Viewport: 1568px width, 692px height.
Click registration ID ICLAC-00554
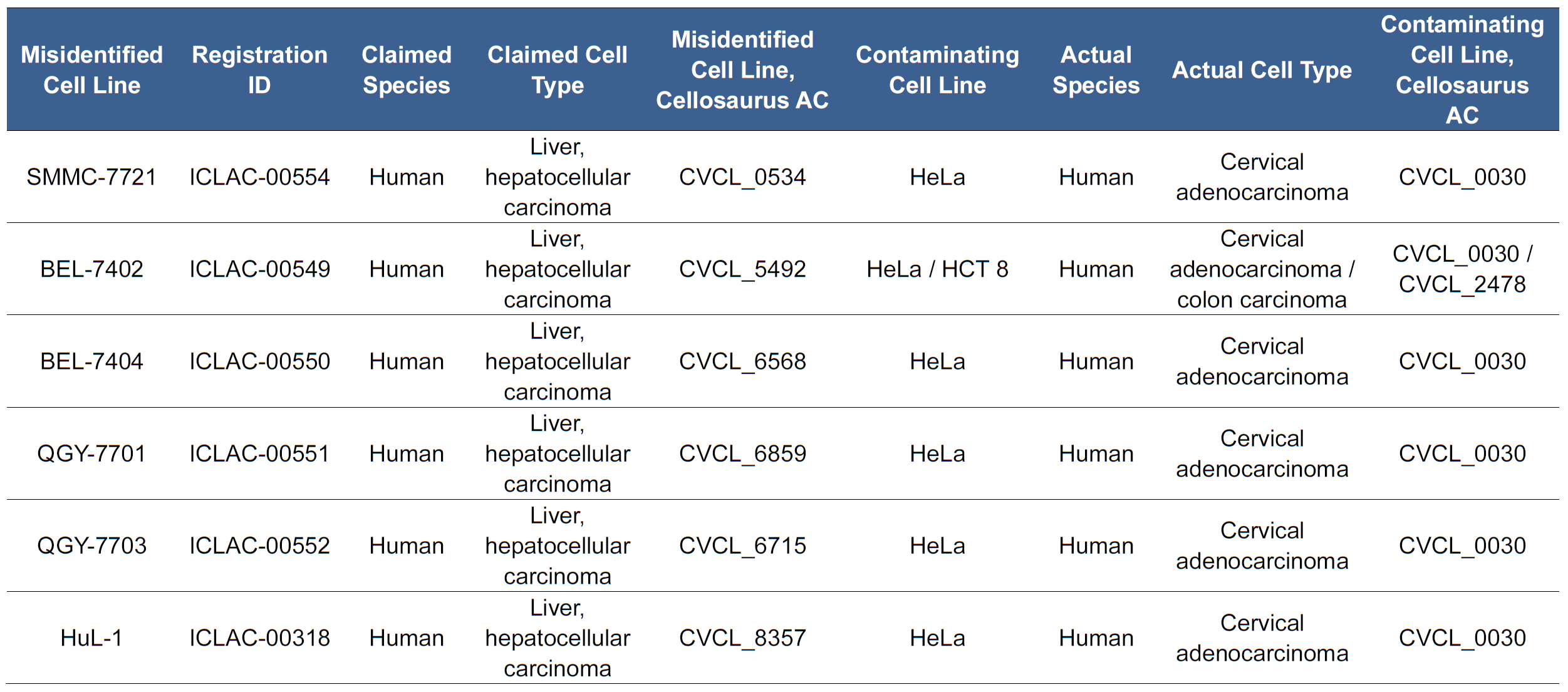tap(259, 177)
